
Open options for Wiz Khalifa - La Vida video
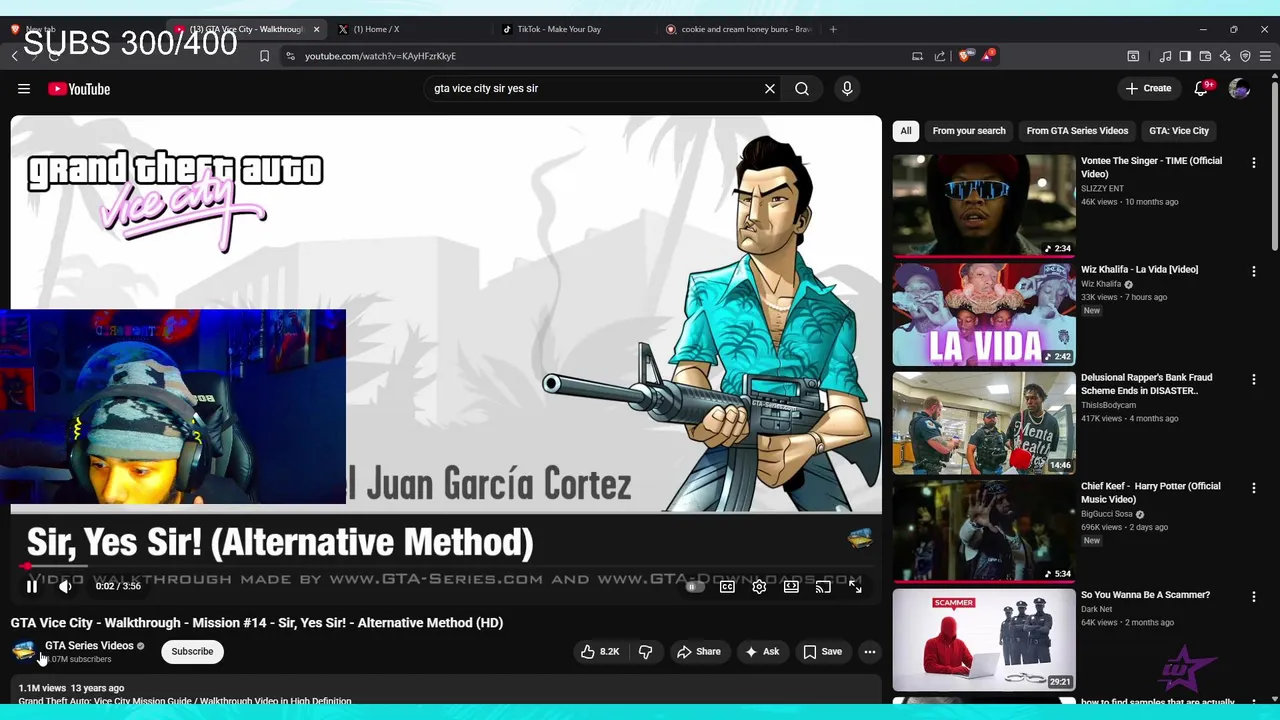(1254, 271)
